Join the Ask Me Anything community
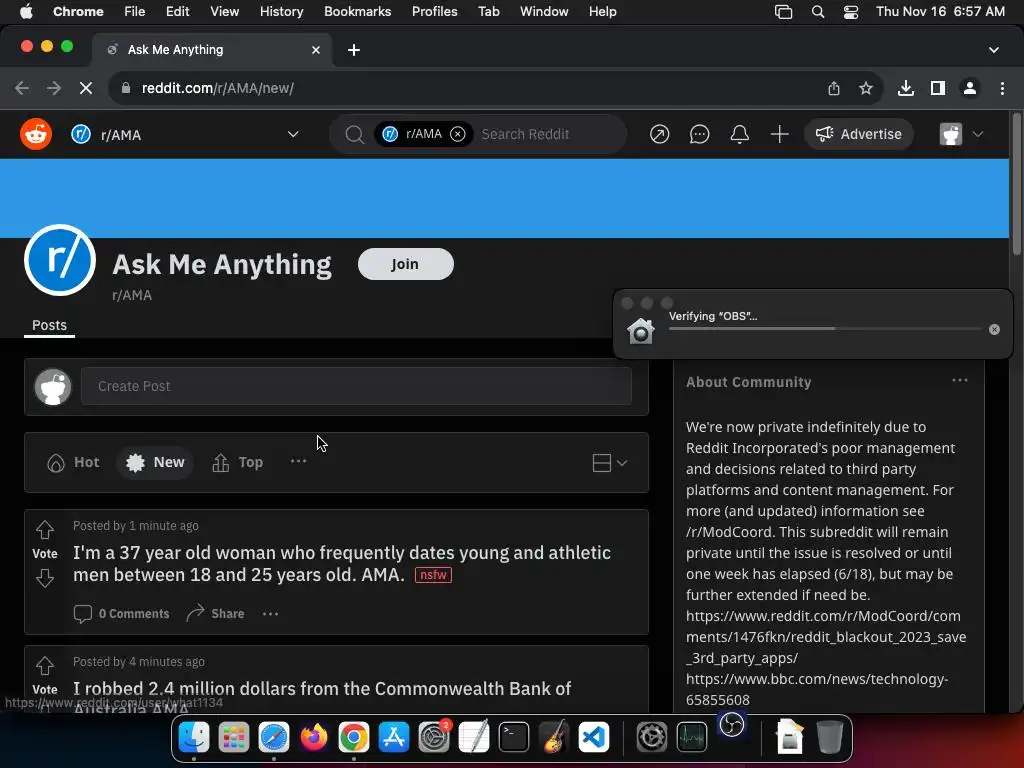This screenshot has width=1024, height=768. (406, 264)
